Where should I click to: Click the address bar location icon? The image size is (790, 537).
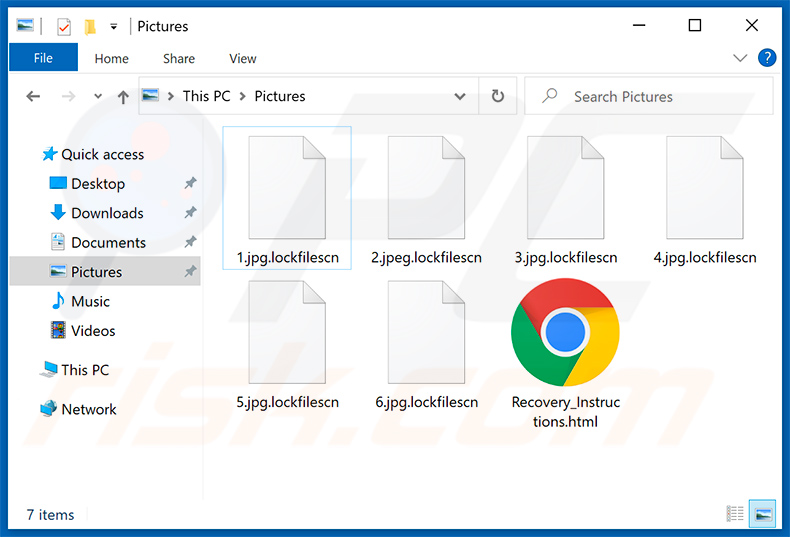click(150, 95)
